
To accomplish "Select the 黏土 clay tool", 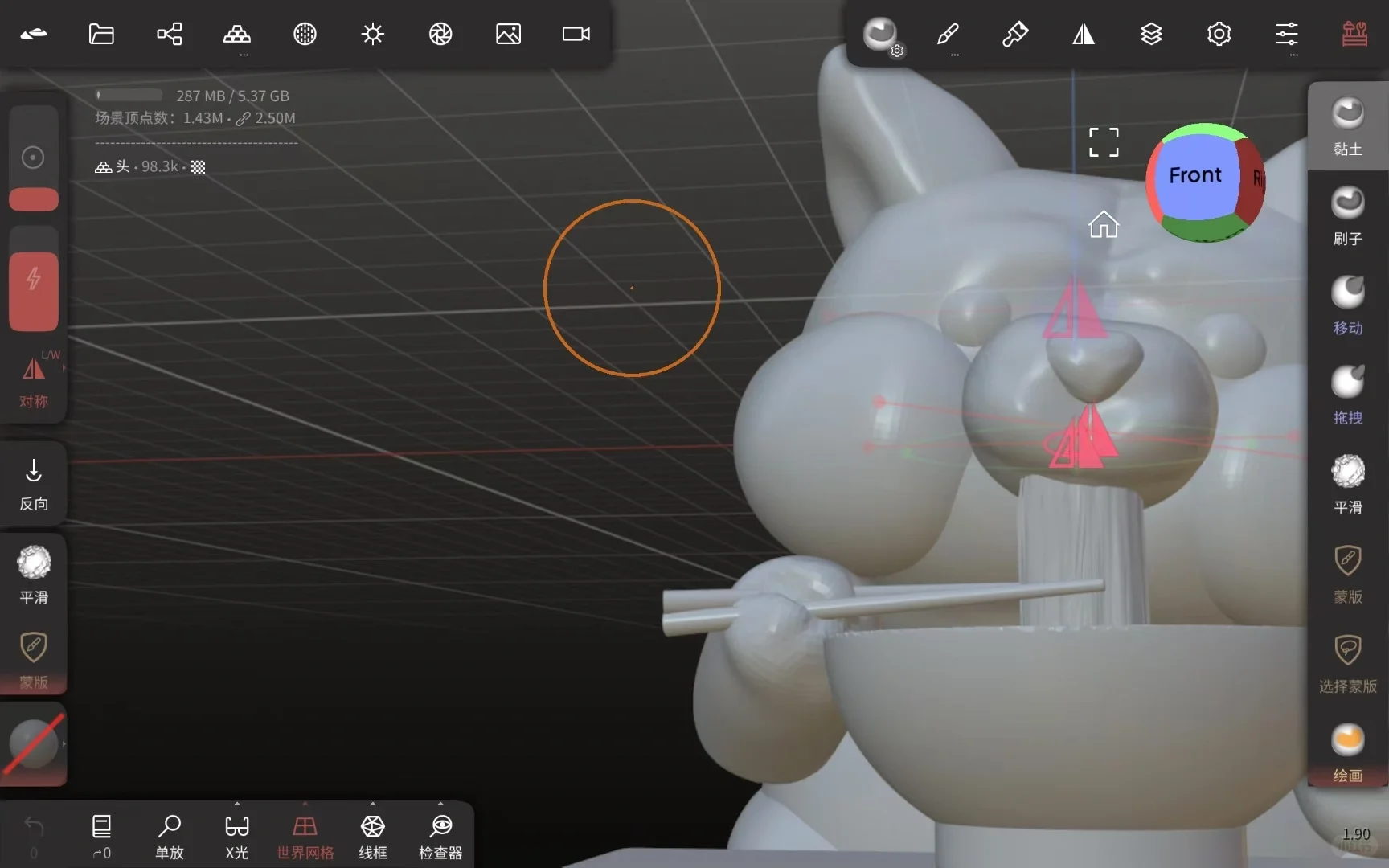I will point(1348,126).
